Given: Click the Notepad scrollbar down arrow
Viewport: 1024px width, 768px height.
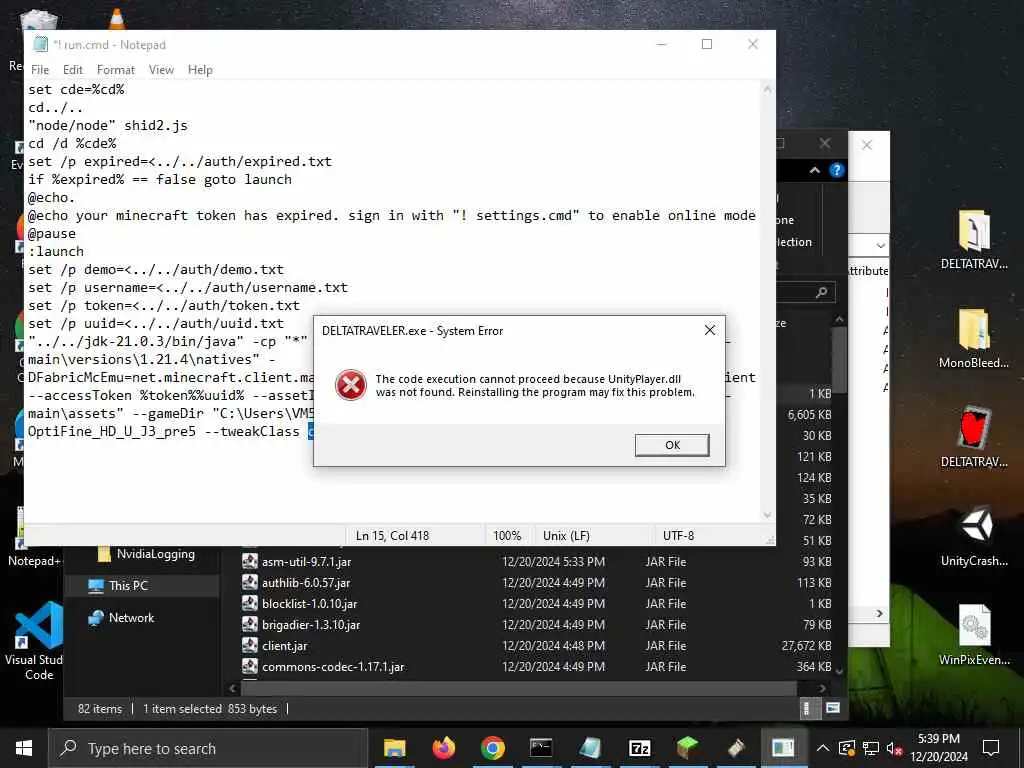Looking at the screenshot, I should pyautogui.click(x=767, y=515).
